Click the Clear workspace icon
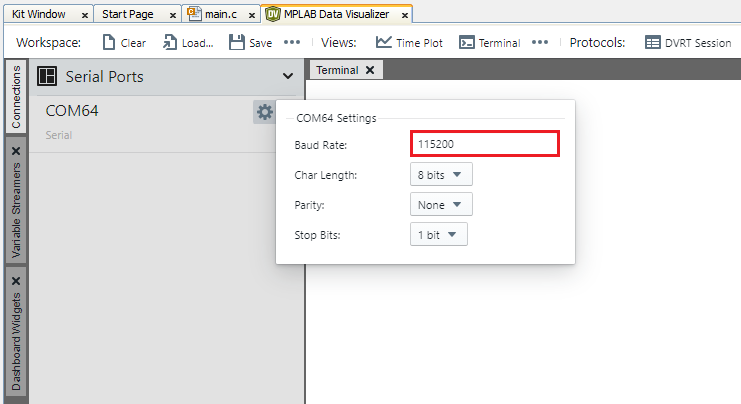This screenshot has height=404, width=741. coord(110,43)
